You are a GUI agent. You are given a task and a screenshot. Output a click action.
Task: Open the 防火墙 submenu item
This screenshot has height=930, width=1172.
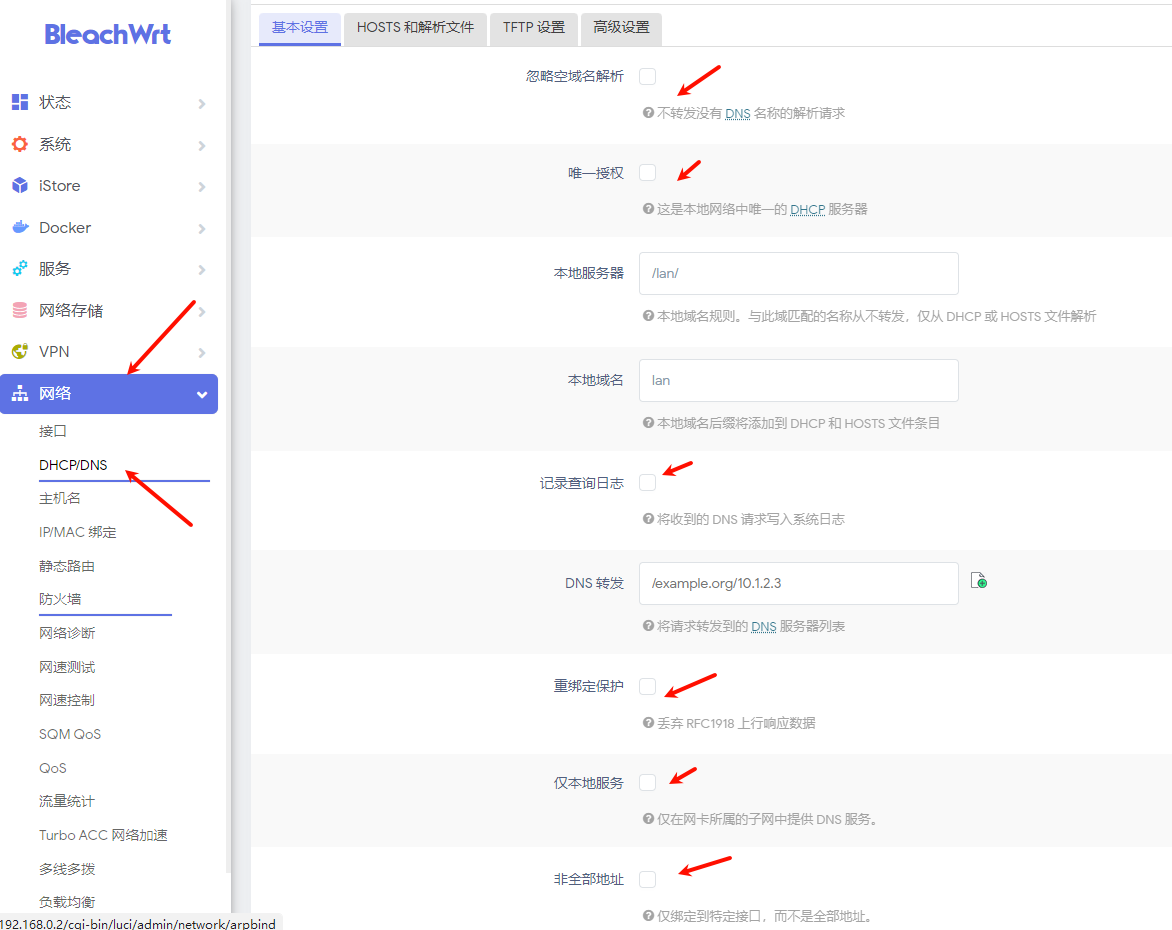60,599
